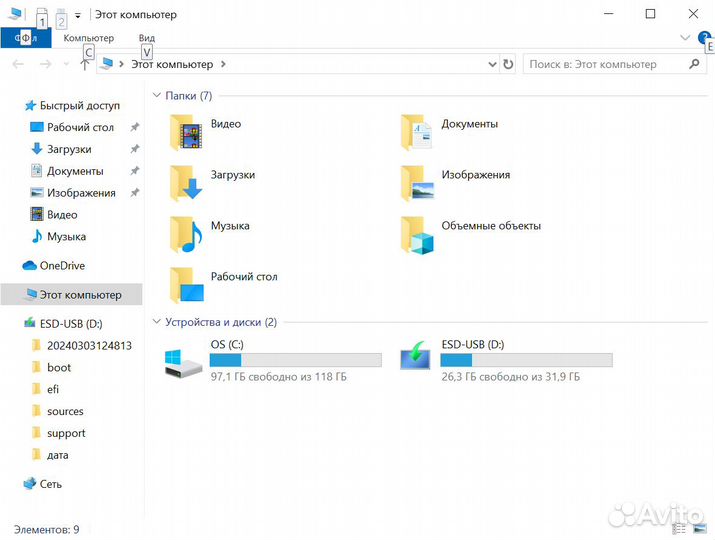Image resolution: width=715 pixels, height=540 pixels.
Task: Open the Объемные объекты folder icon
Action: (x=416, y=234)
